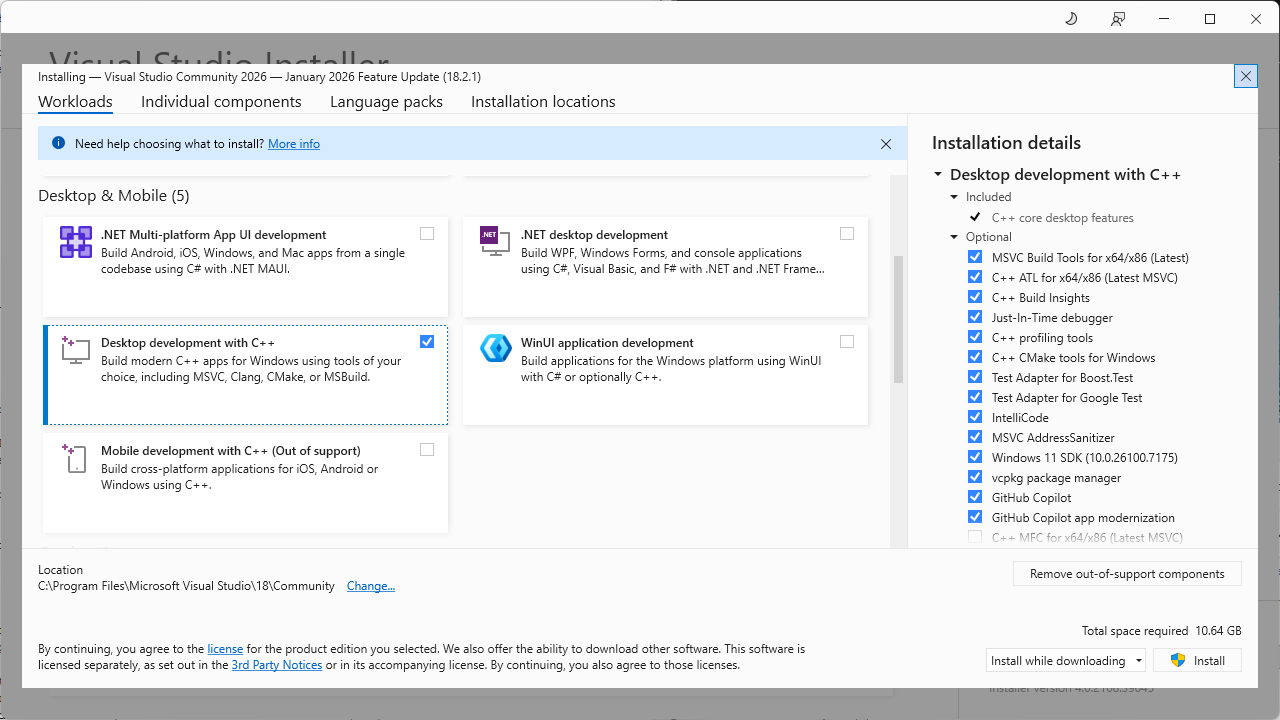Open the Installation locations tab
Image resolution: width=1280 pixels, height=720 pixels.
[x=543, y=102]
